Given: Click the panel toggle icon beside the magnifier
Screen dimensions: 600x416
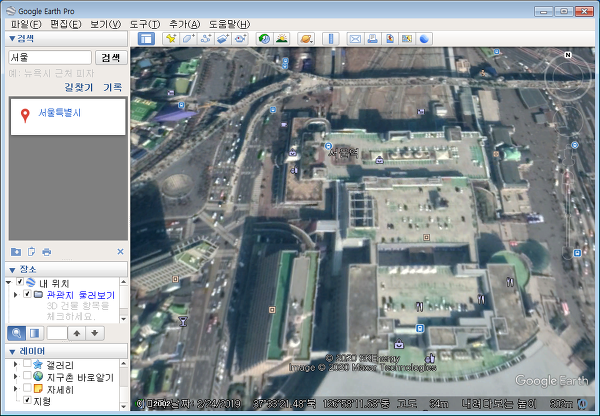Looking at the screenshot, I should pos(35,333).
